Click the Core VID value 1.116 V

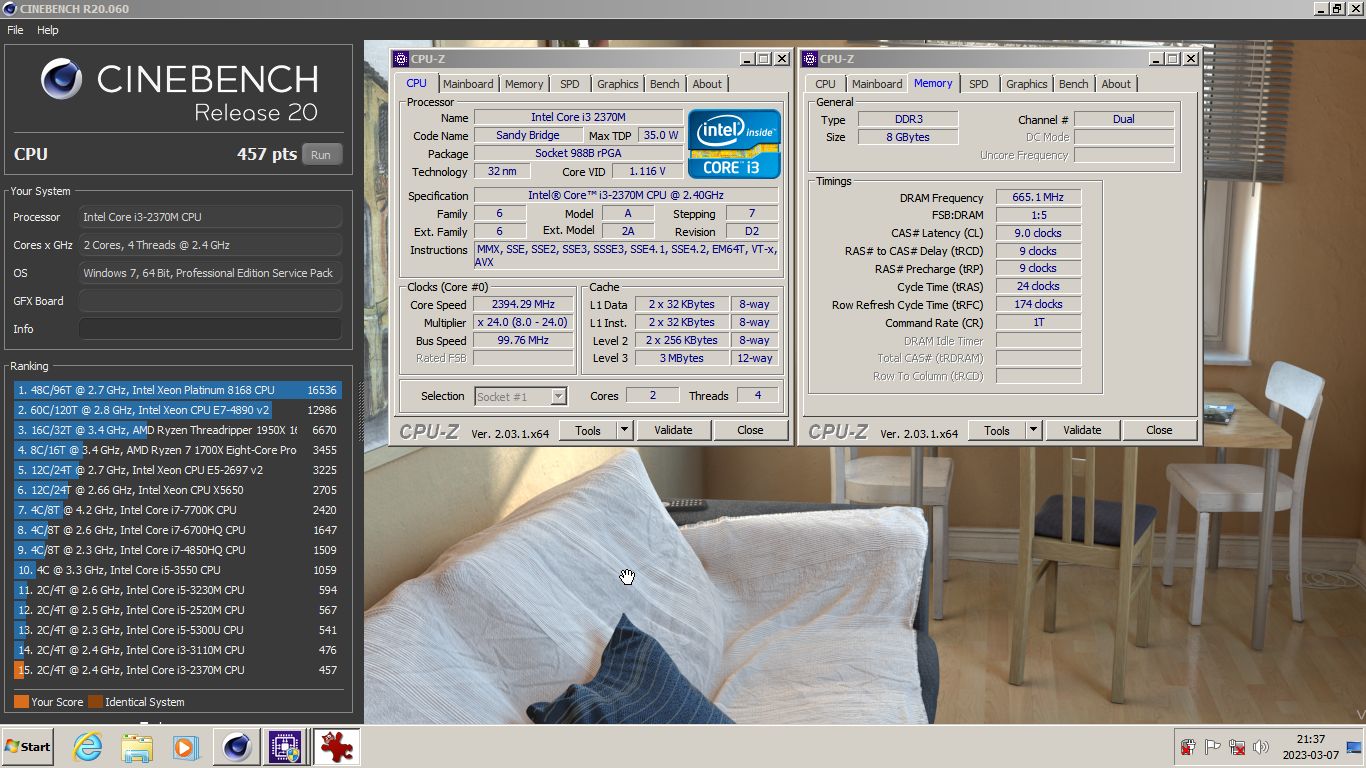click(647, 171)
